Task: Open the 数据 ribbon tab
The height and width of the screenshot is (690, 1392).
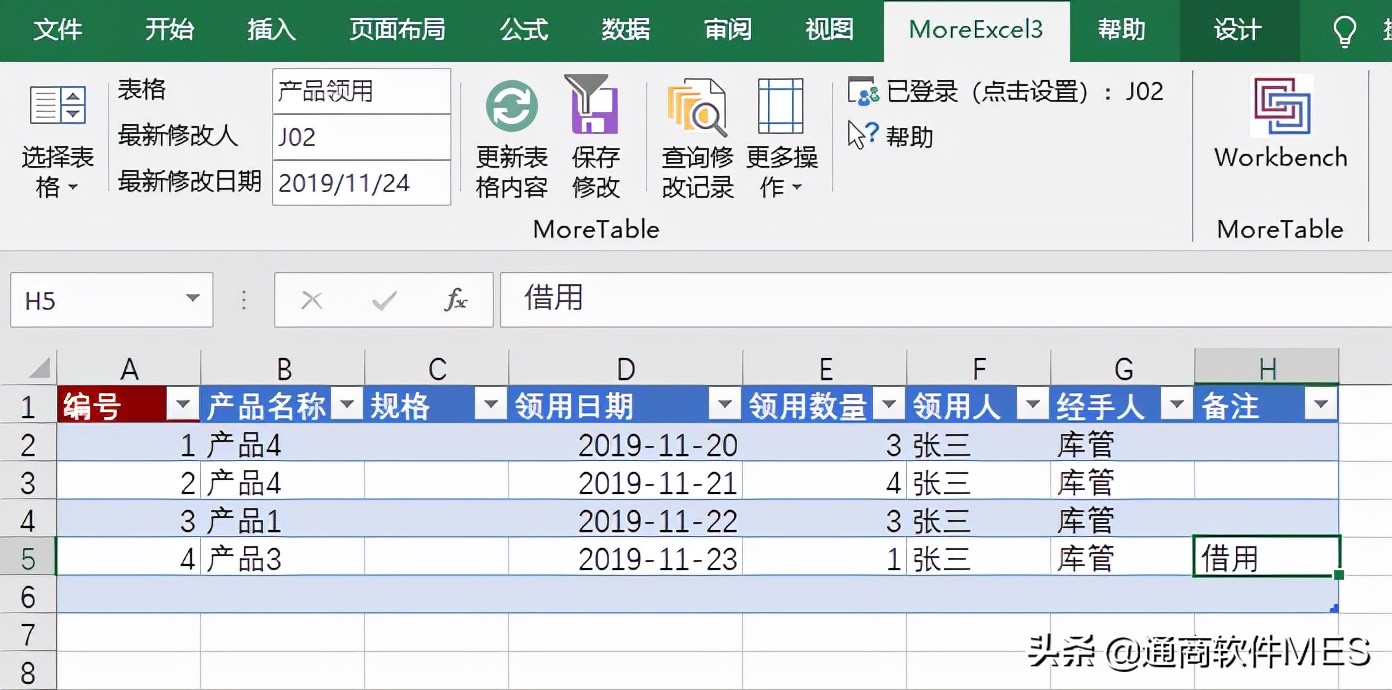Action: [625, 30]
